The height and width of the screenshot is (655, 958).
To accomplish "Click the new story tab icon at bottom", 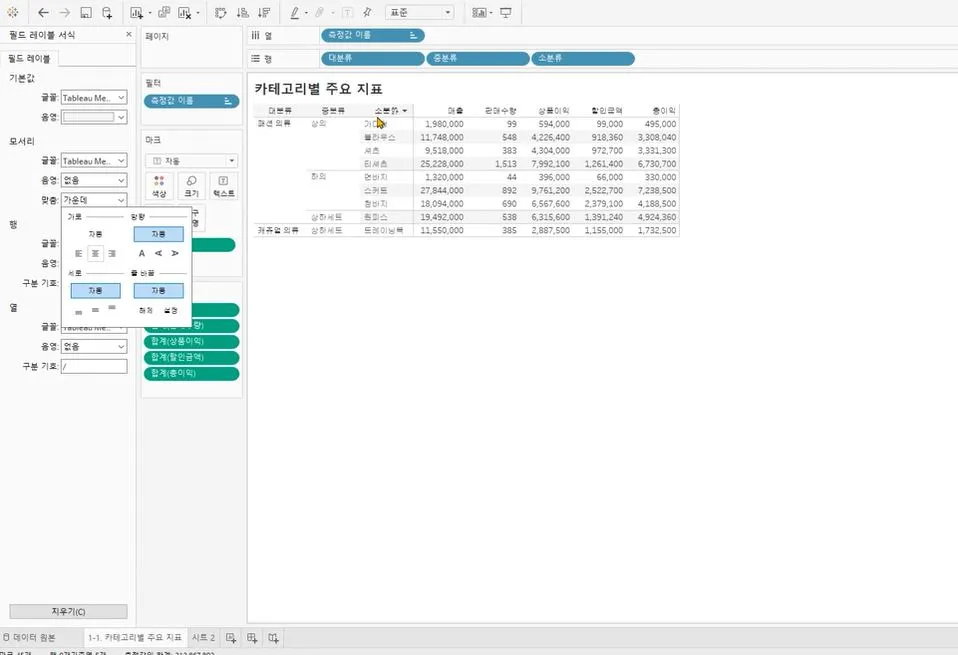I will [273, 638].
